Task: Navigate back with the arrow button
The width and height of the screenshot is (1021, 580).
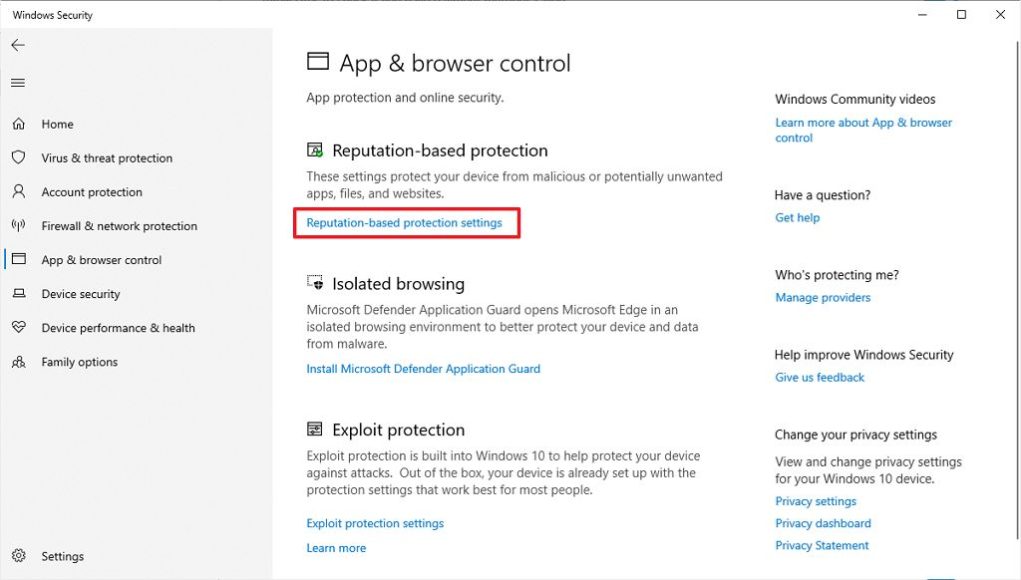Action: coord(17,45)
